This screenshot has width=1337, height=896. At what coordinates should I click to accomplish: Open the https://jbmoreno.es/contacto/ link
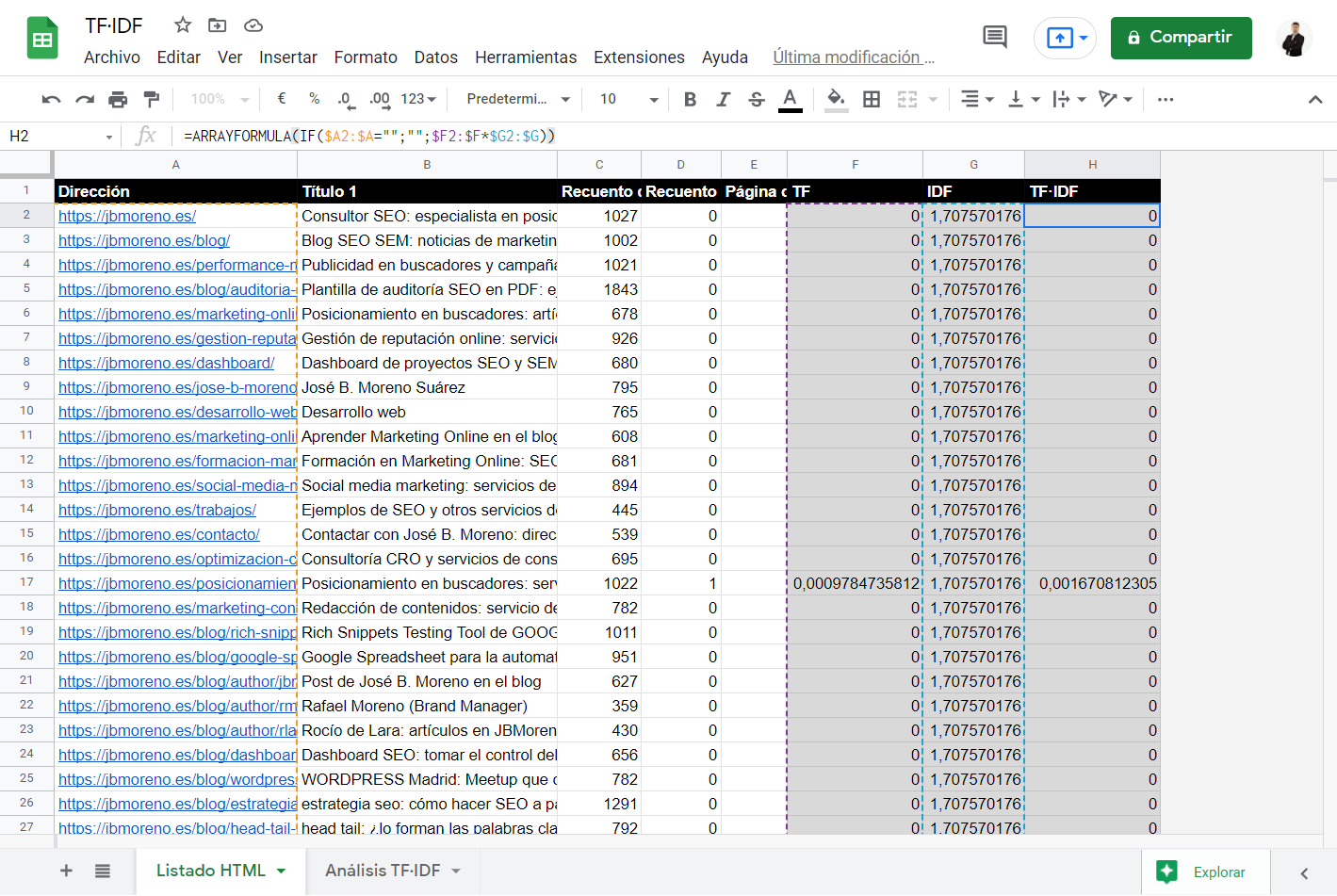(x=159, y=534)
